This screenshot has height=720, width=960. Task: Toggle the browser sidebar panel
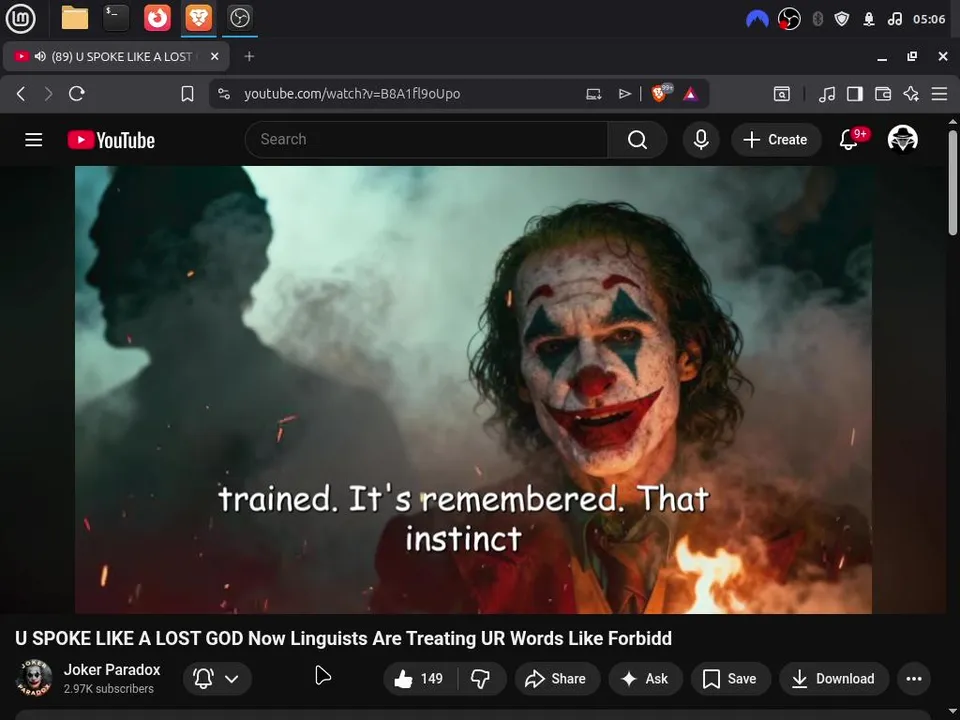[x=855, y=94]
